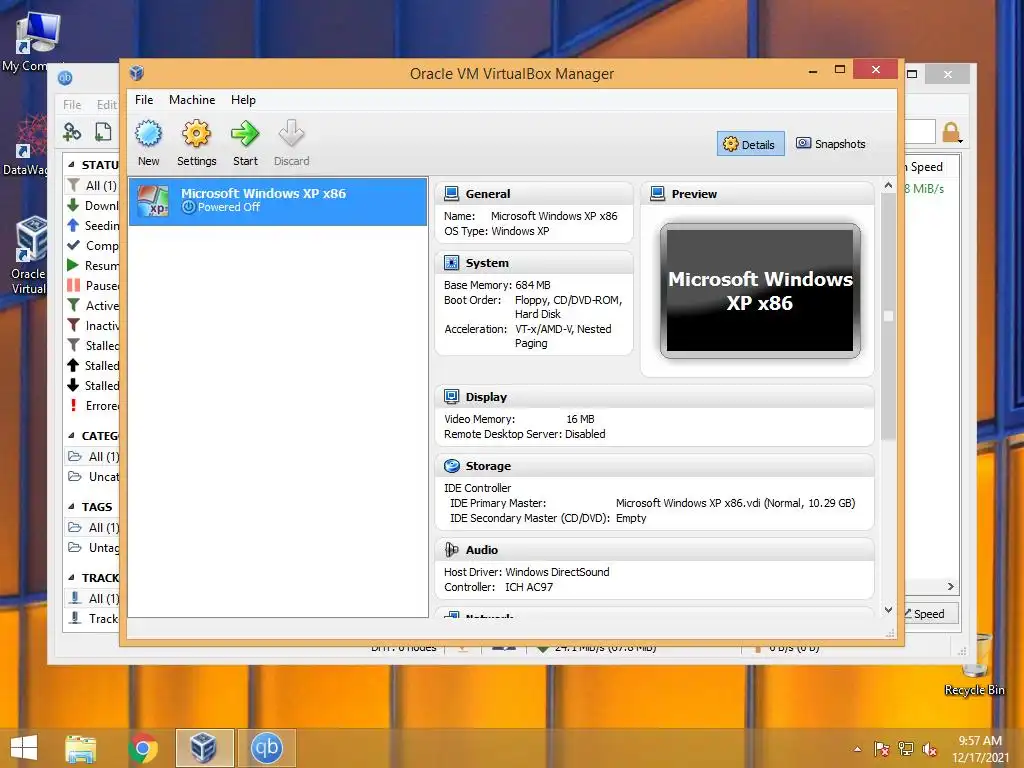
Task: Click the greyed Discard arrow icon
Action: pos(291,133)
